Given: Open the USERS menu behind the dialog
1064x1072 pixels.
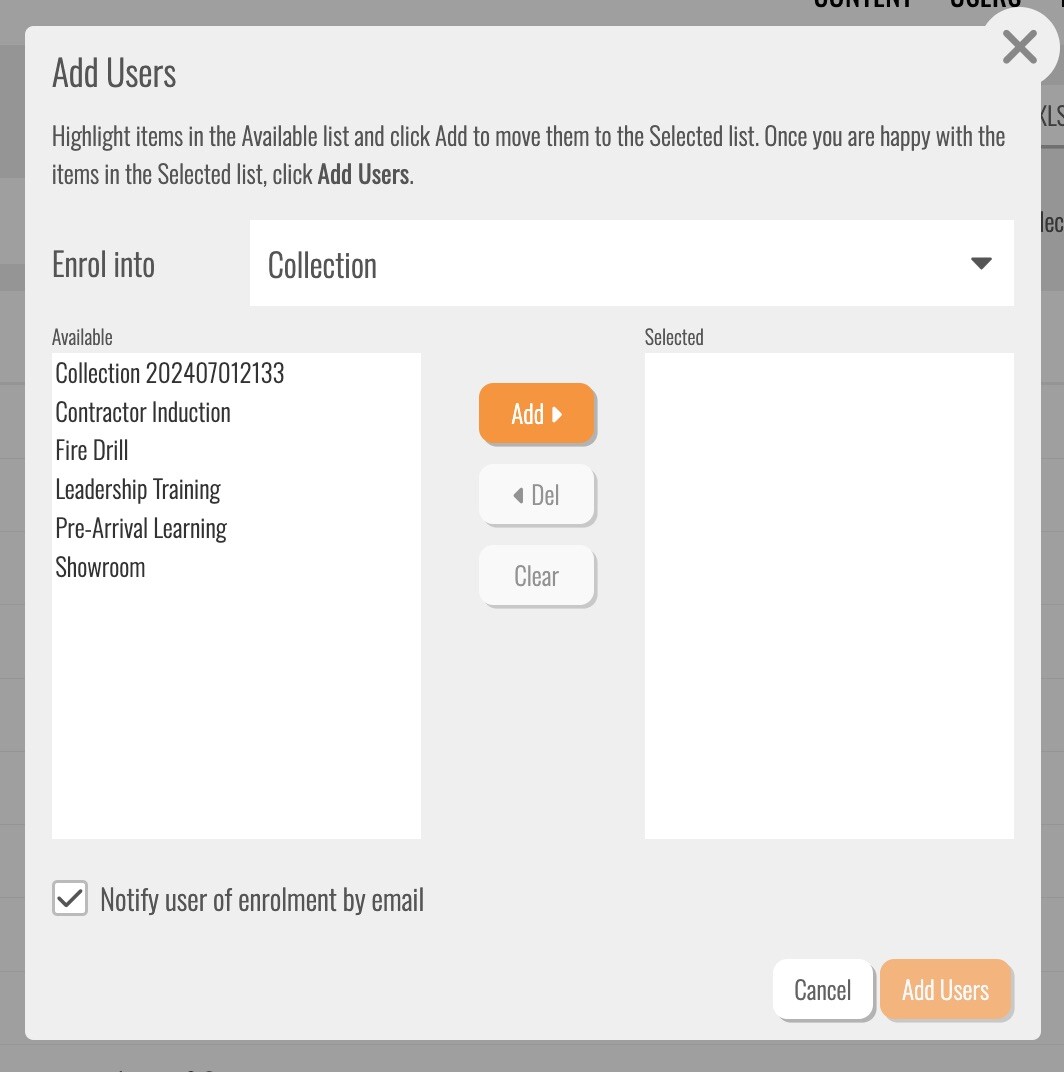Looking at the screenshot, I should 985,5.
